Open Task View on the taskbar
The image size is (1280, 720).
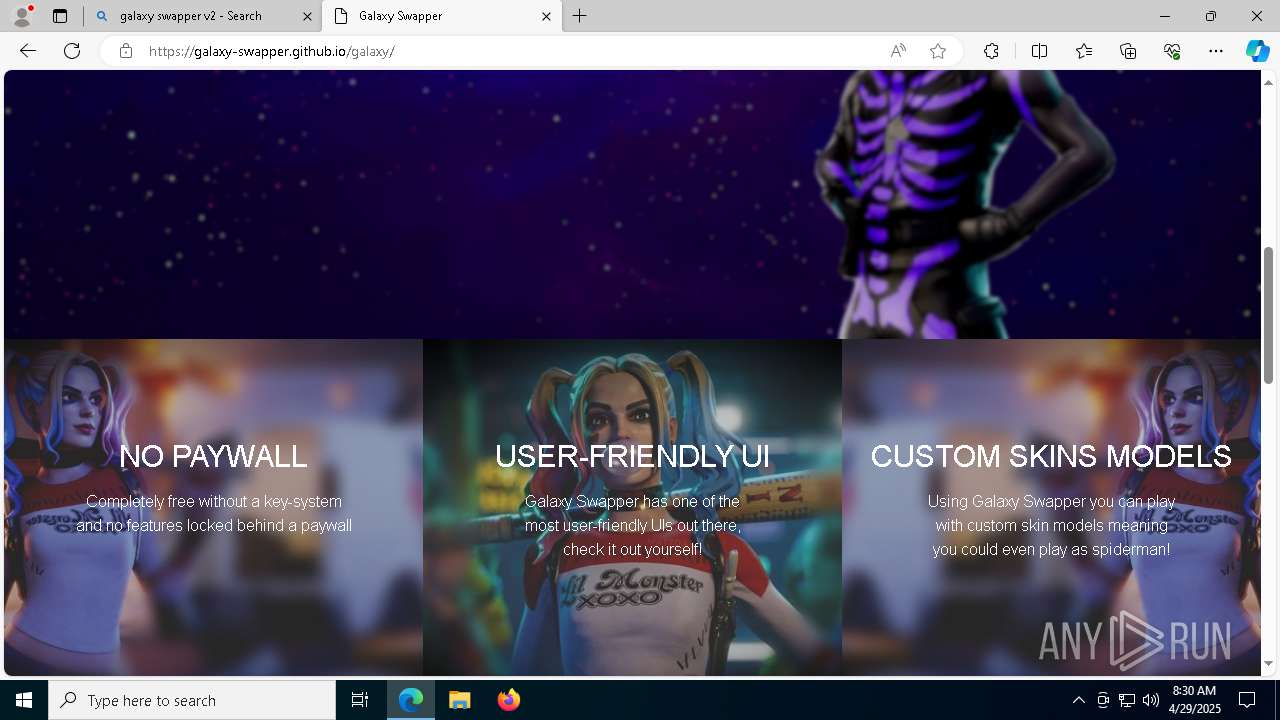[360, 700]
